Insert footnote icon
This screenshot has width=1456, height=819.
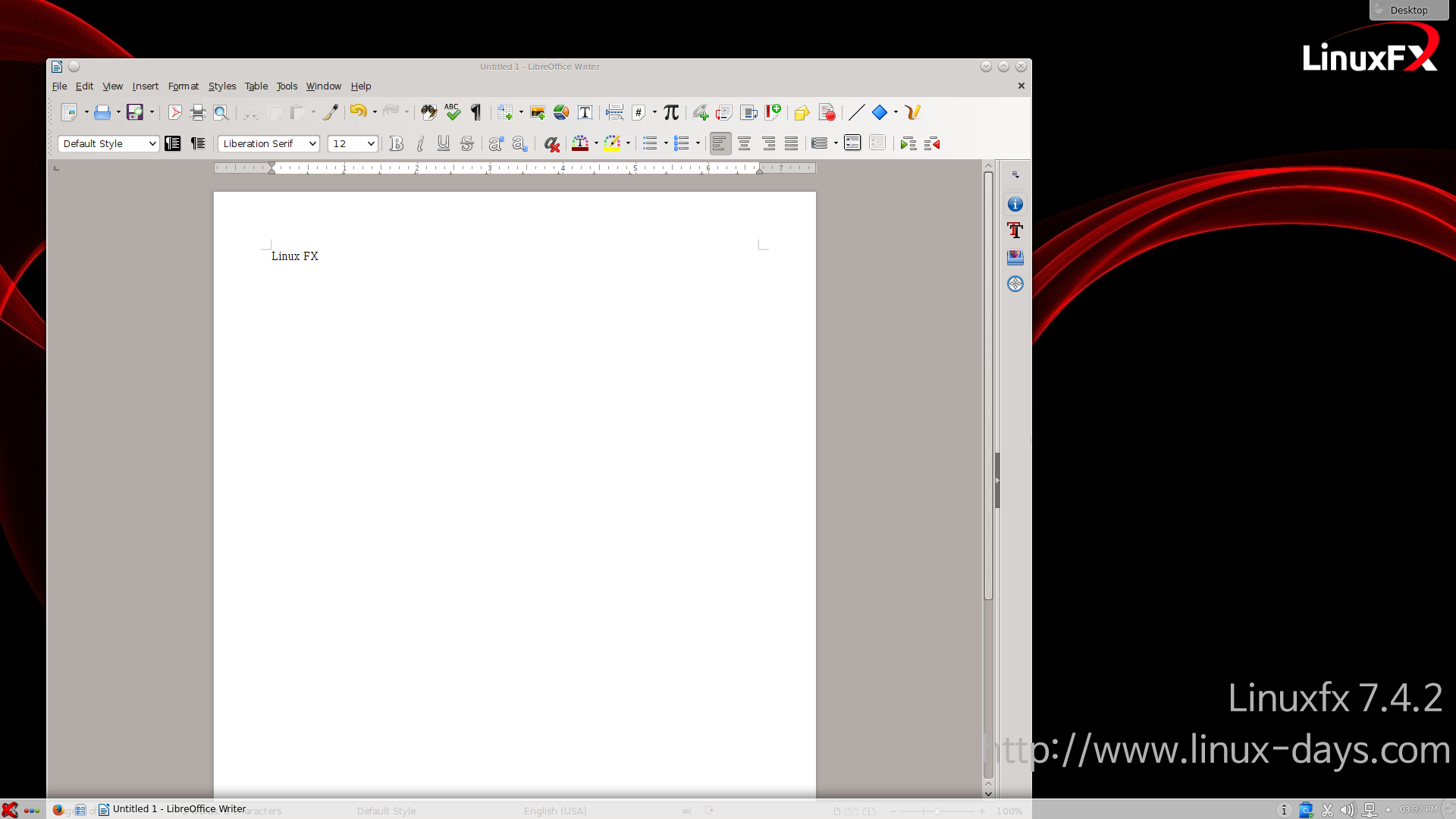724,112
